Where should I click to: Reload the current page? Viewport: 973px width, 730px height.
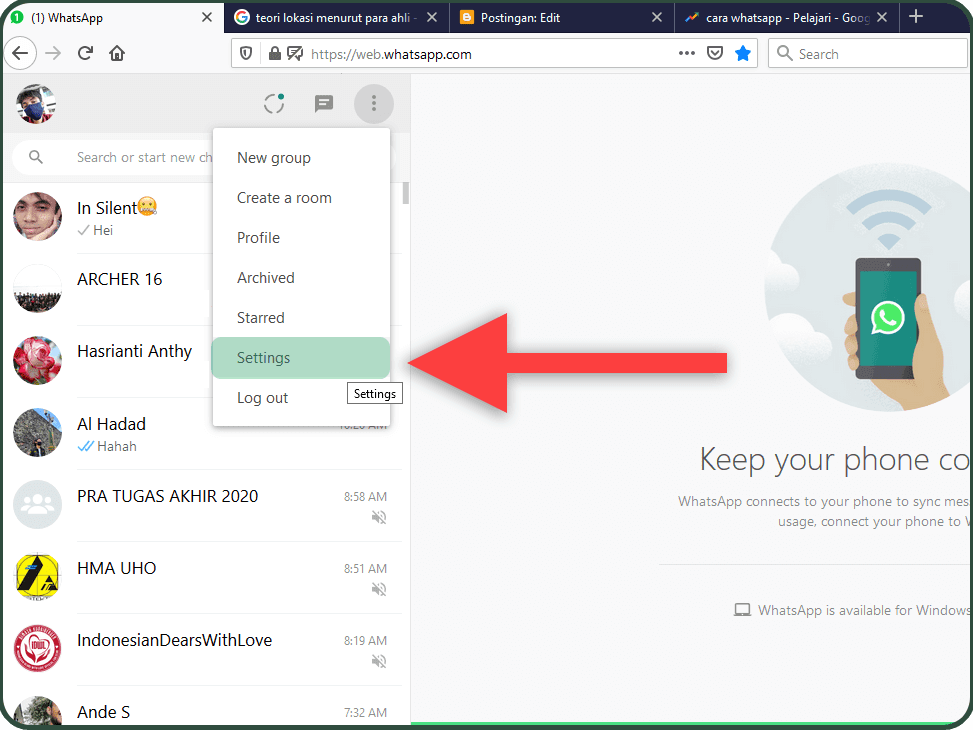pyautogui.click(x=86, y=53)
